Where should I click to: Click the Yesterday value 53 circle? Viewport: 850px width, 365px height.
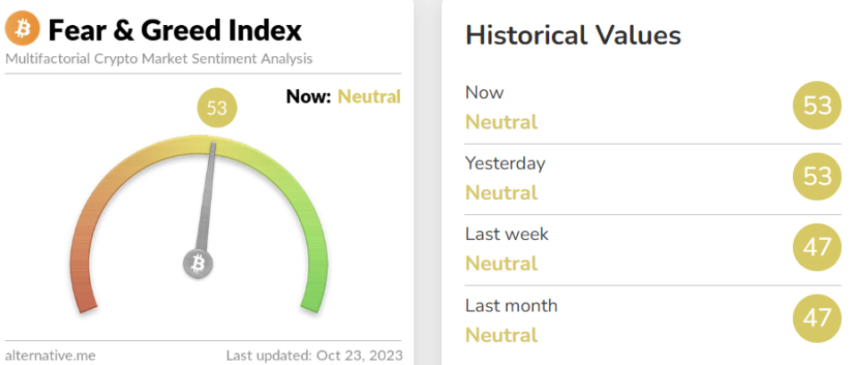(817, 176)
